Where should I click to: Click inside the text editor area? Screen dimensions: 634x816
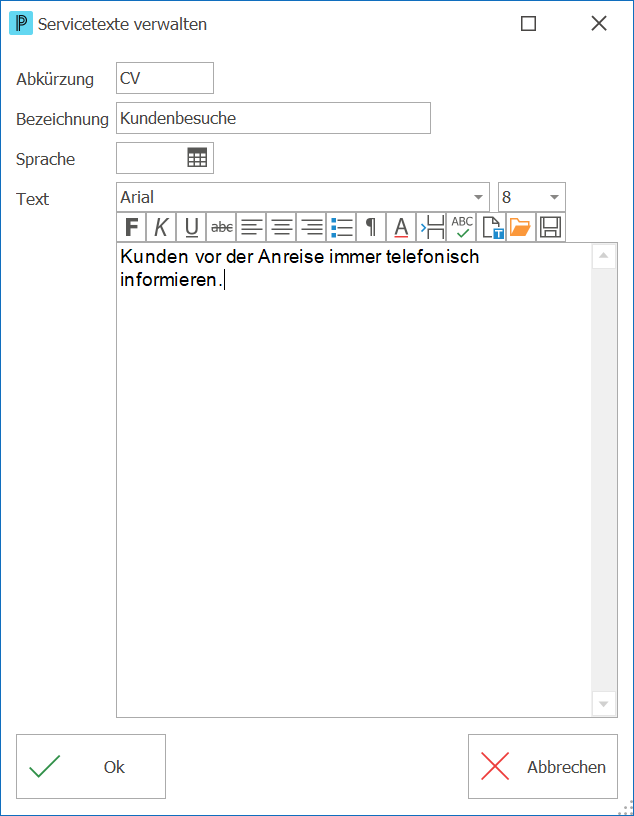coord(354,480)
